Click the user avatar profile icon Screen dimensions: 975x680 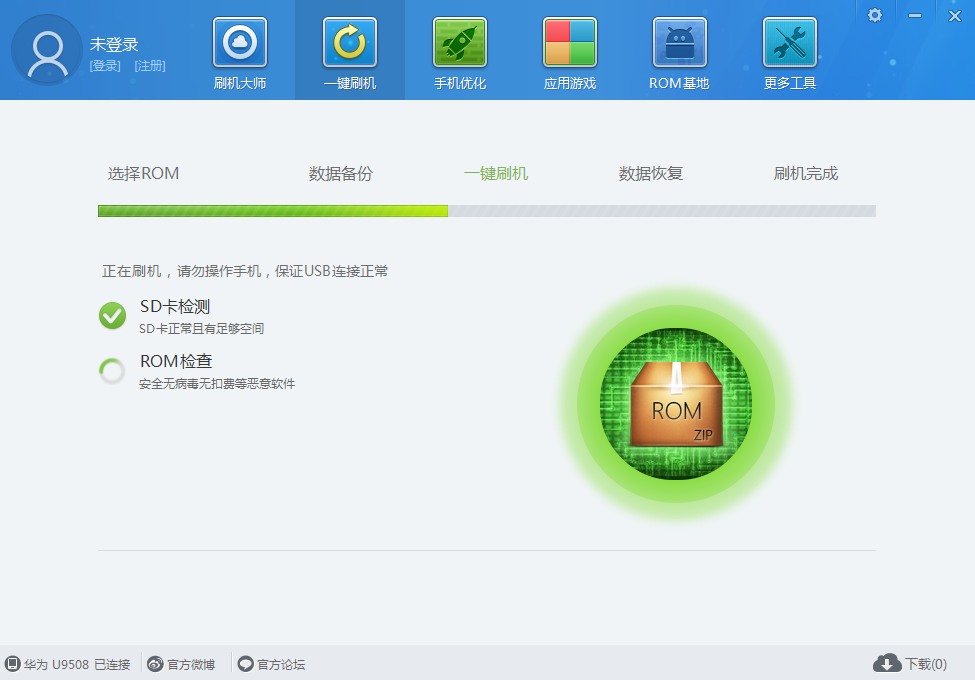pos(47,50)
